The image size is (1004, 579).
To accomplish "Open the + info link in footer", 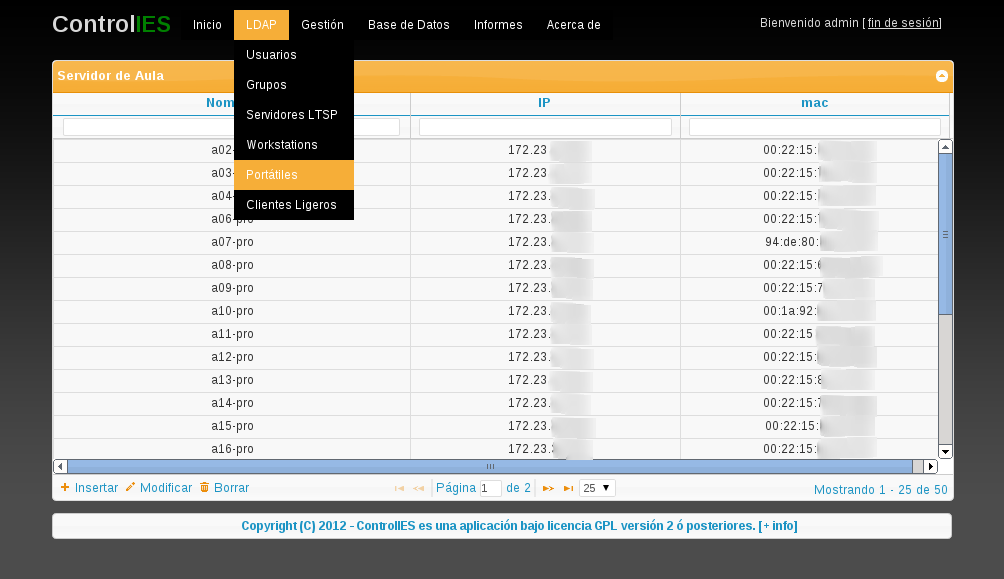I will click(x=778, y=526).
